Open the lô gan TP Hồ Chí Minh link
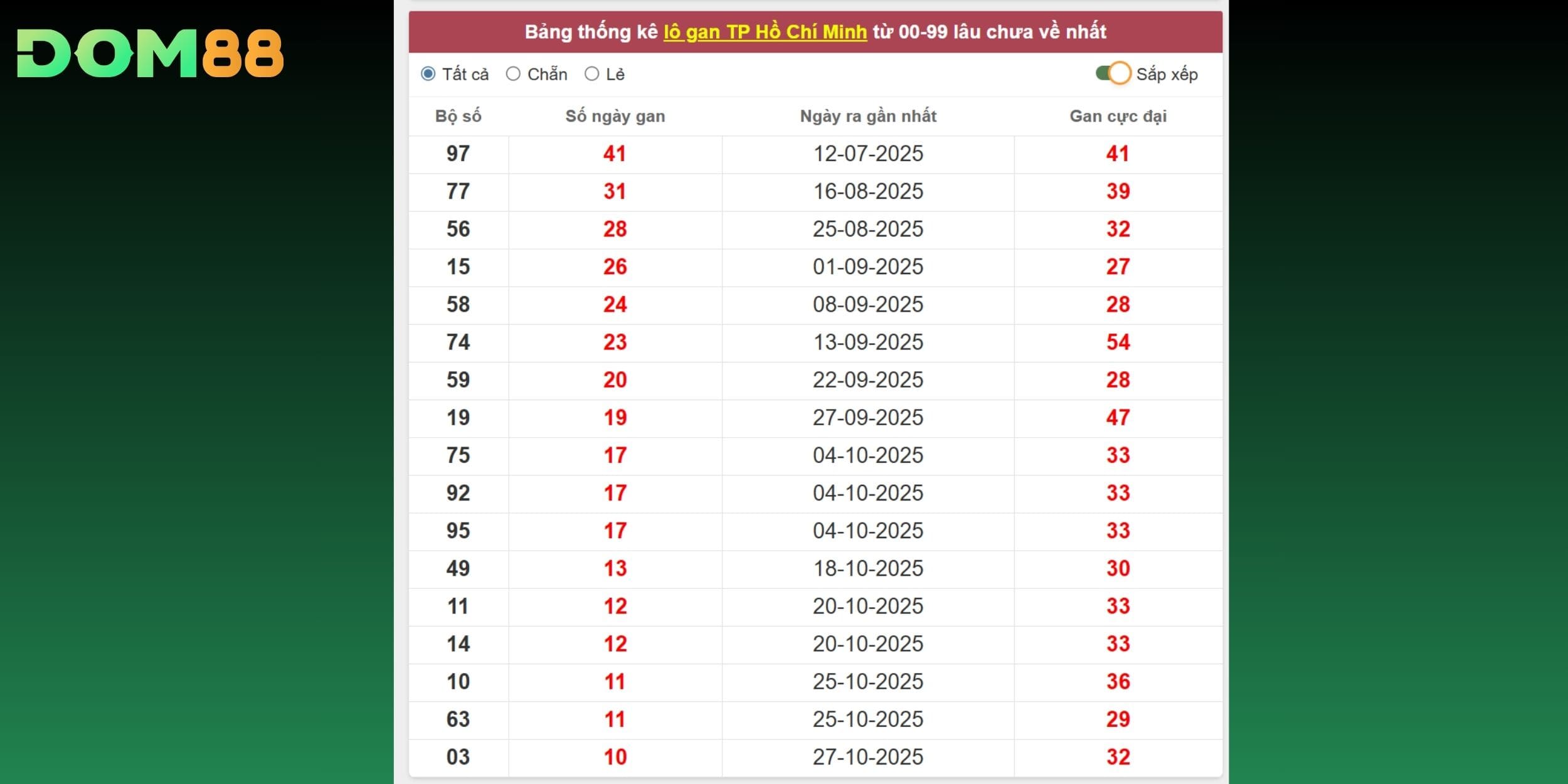This screenshot has width=1568, height=784. click(x=765, y=32)
